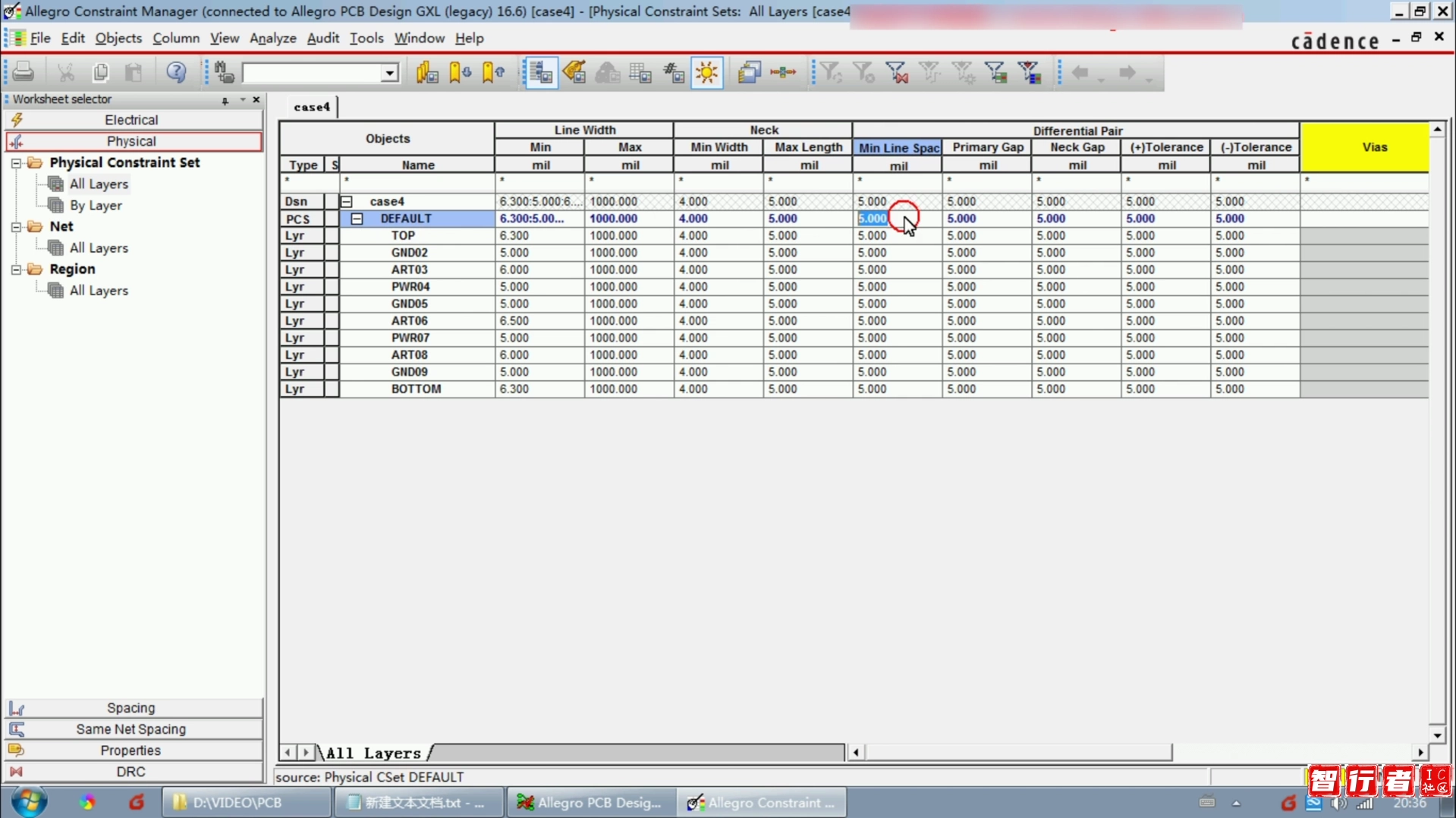This screenshot has width=1456, height=818.
Task: Select the GND02 layer row name
Action: [x=410, y=253]
